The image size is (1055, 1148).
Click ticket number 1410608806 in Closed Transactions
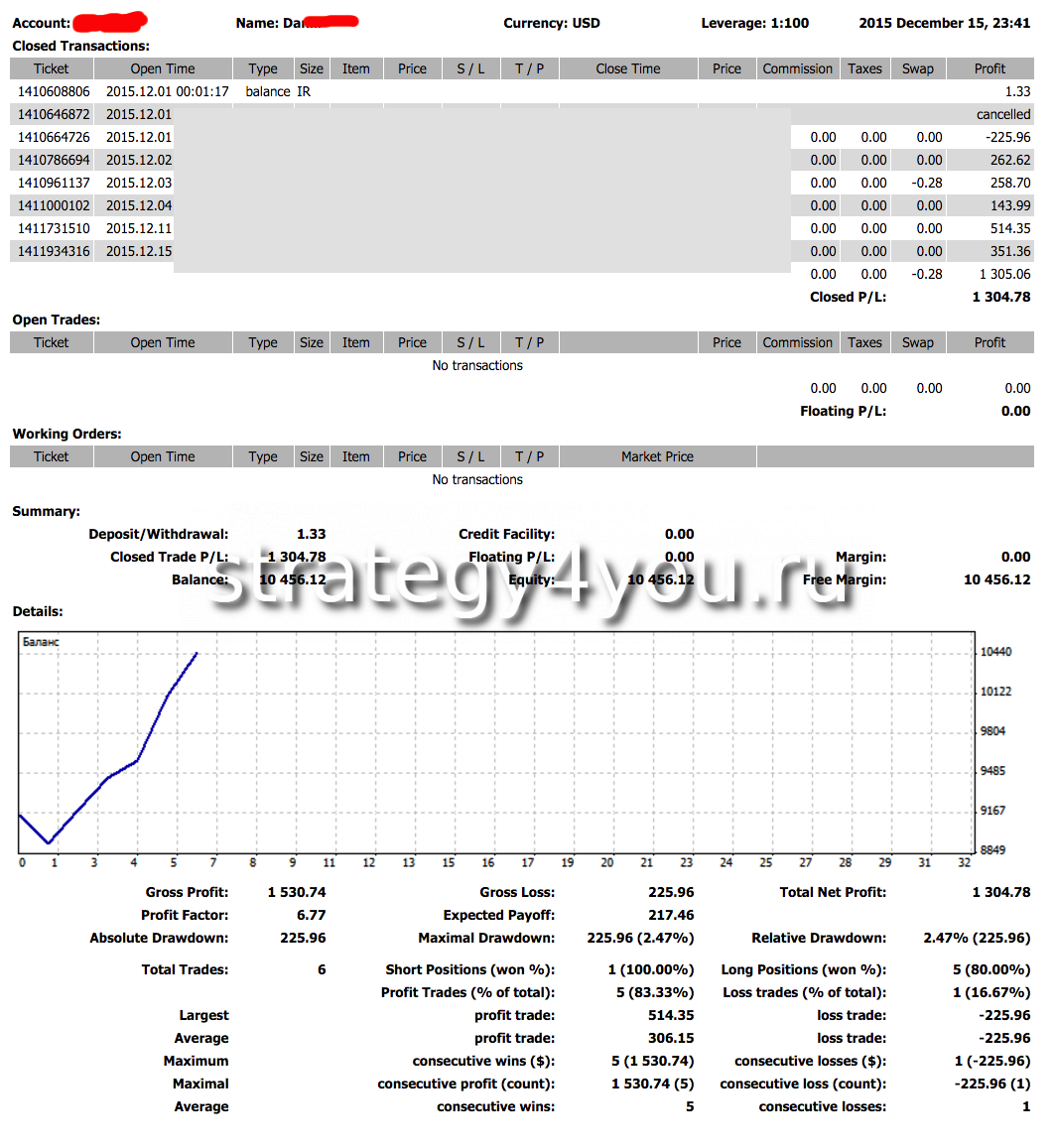coord(54,91)
